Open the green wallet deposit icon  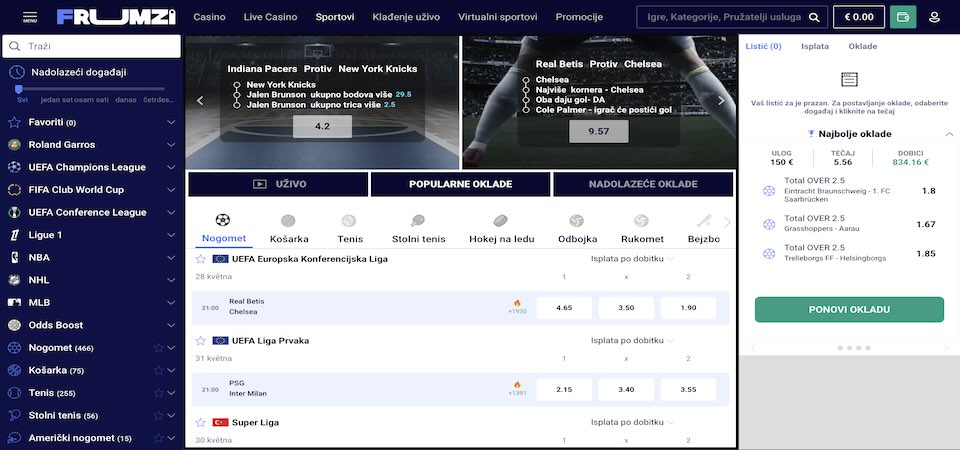coord(902,17)
